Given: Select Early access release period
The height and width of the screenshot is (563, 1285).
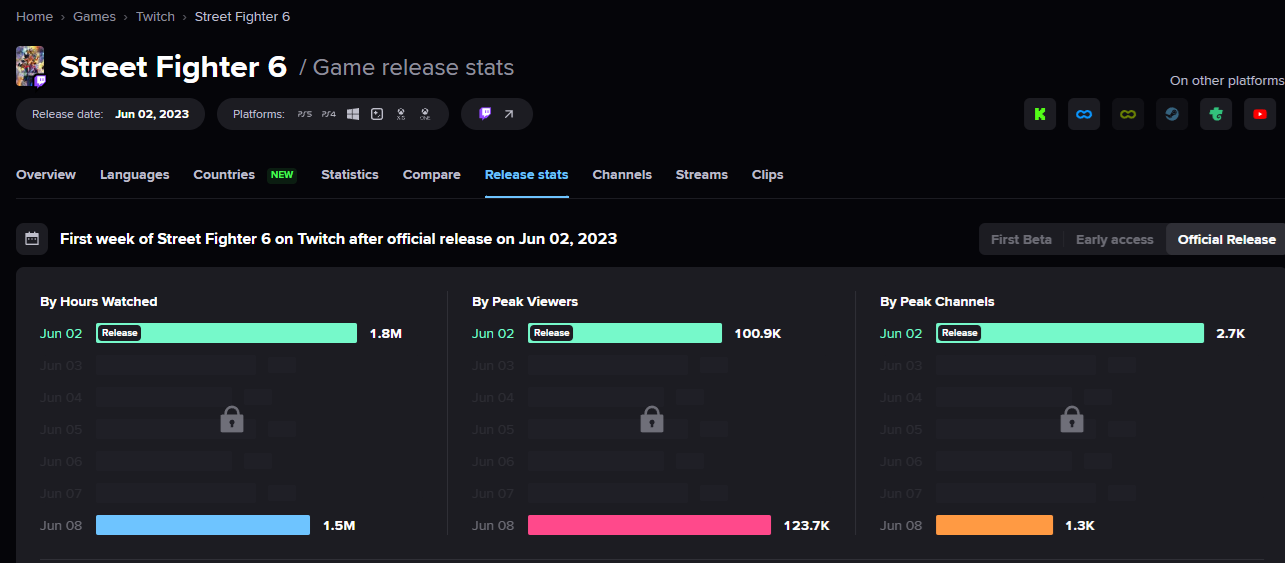Looking at the screenshot, I should pyautogui.click(x=1114, y=240).
